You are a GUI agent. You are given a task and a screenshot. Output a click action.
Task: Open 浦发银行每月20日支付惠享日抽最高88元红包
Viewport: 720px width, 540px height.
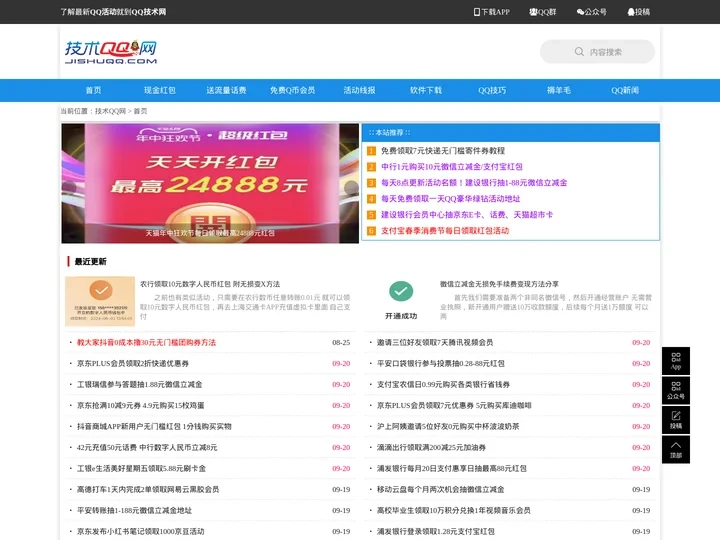tap(452, 468)
